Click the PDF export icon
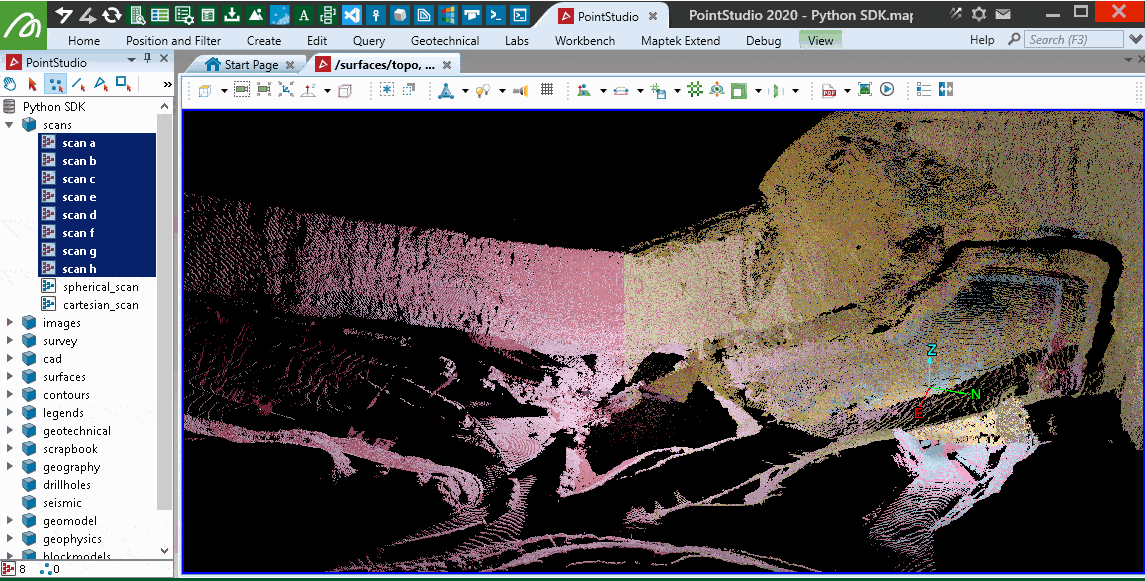 (x=829, y=90)
